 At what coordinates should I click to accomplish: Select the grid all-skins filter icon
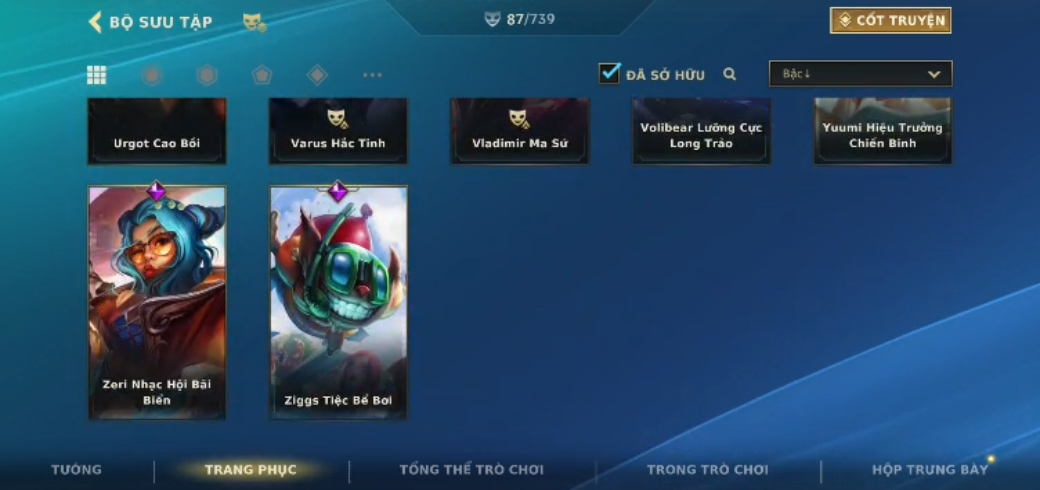pos(97,75)
